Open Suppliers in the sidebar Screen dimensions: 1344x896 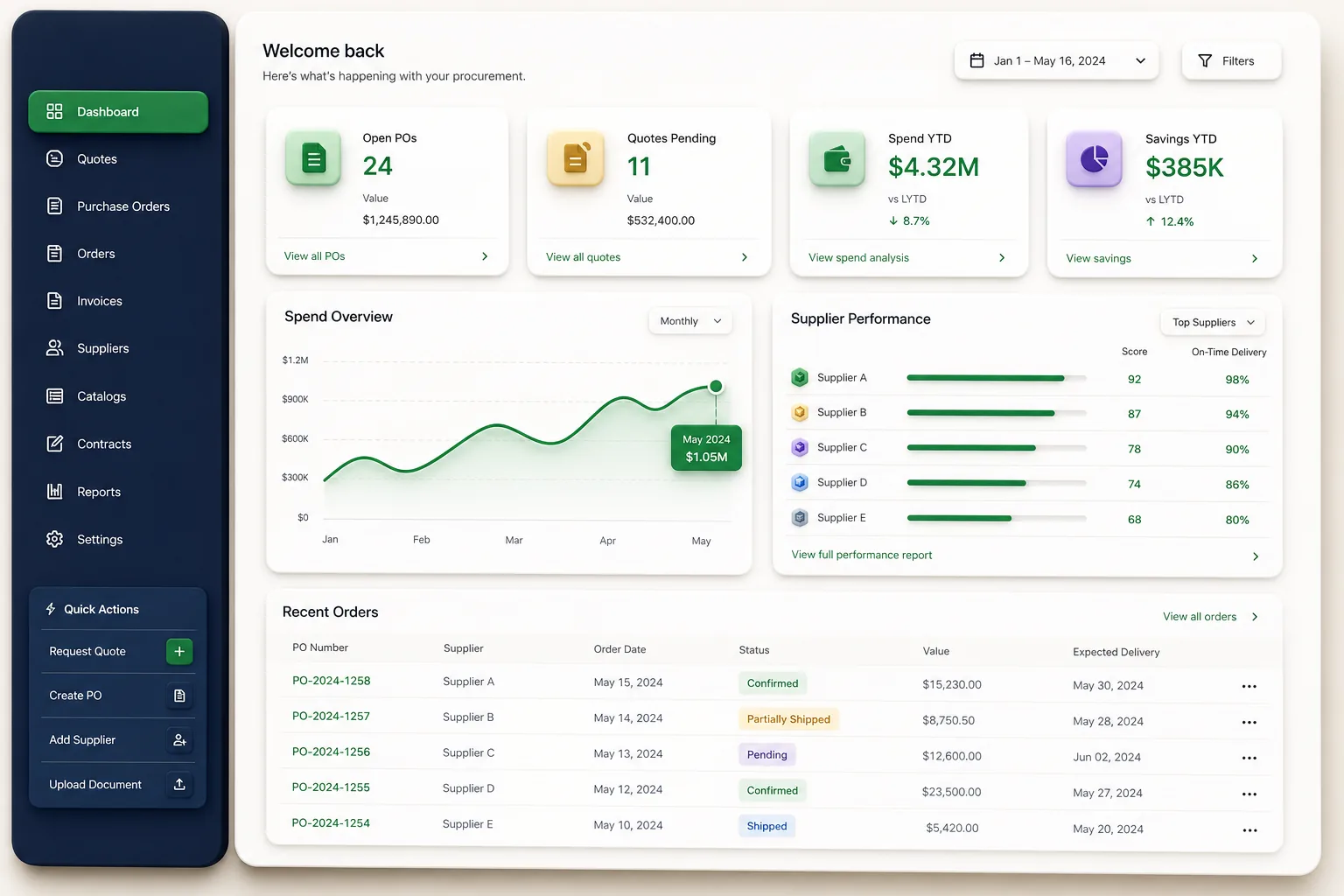point(118,347)
